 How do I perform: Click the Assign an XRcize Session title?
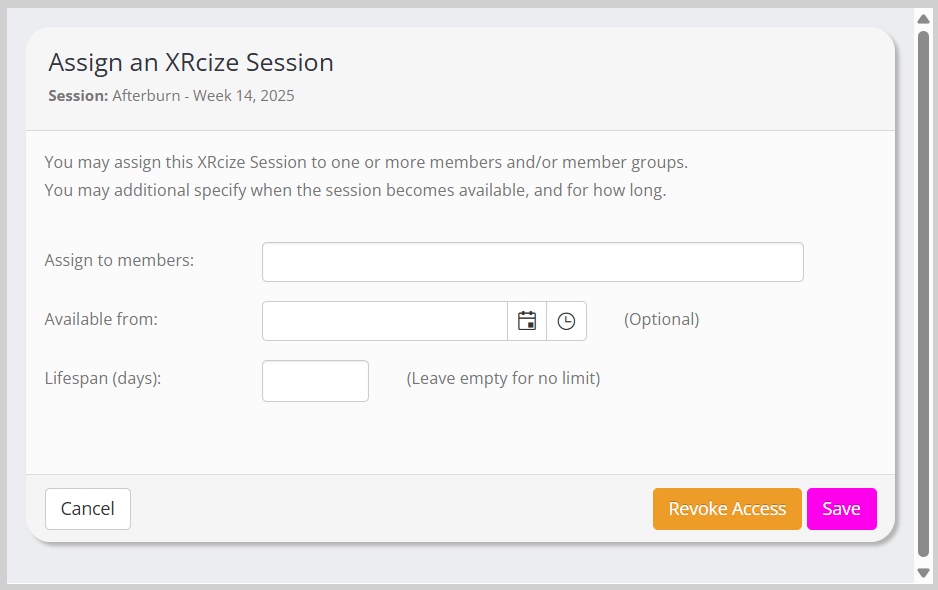(191, 62)
